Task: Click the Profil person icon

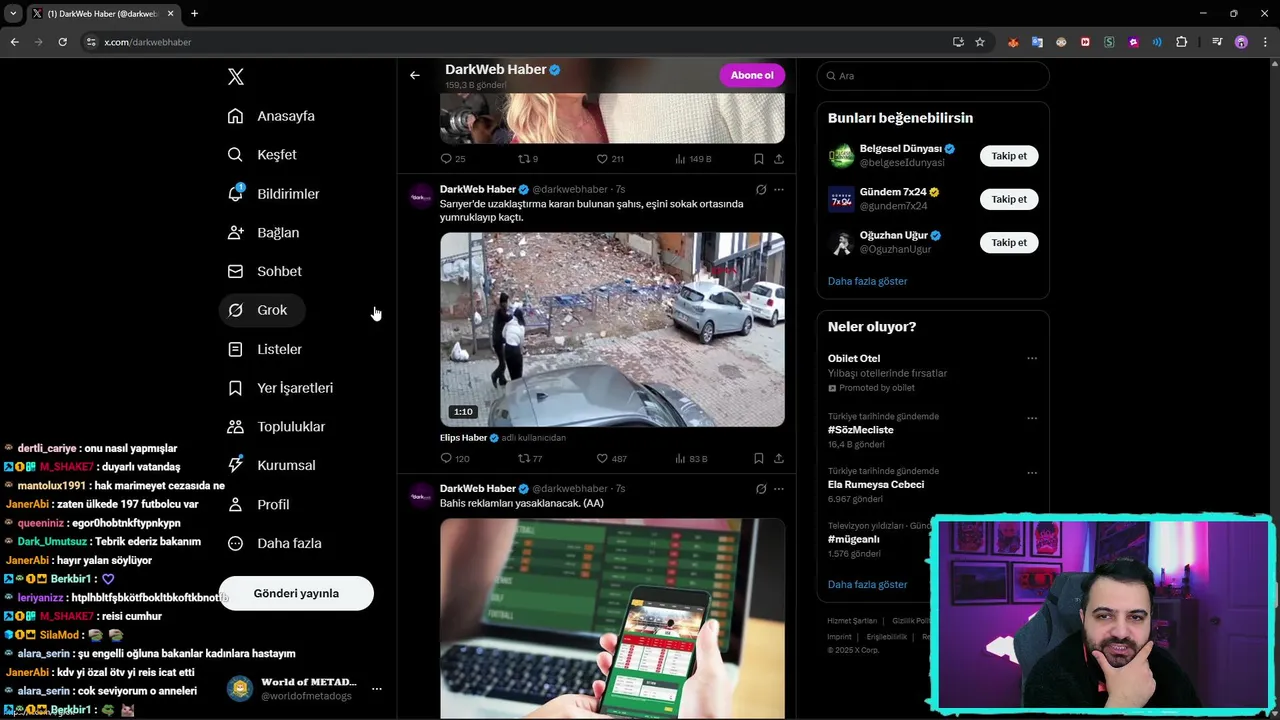Action: click(x=235, y=504)
